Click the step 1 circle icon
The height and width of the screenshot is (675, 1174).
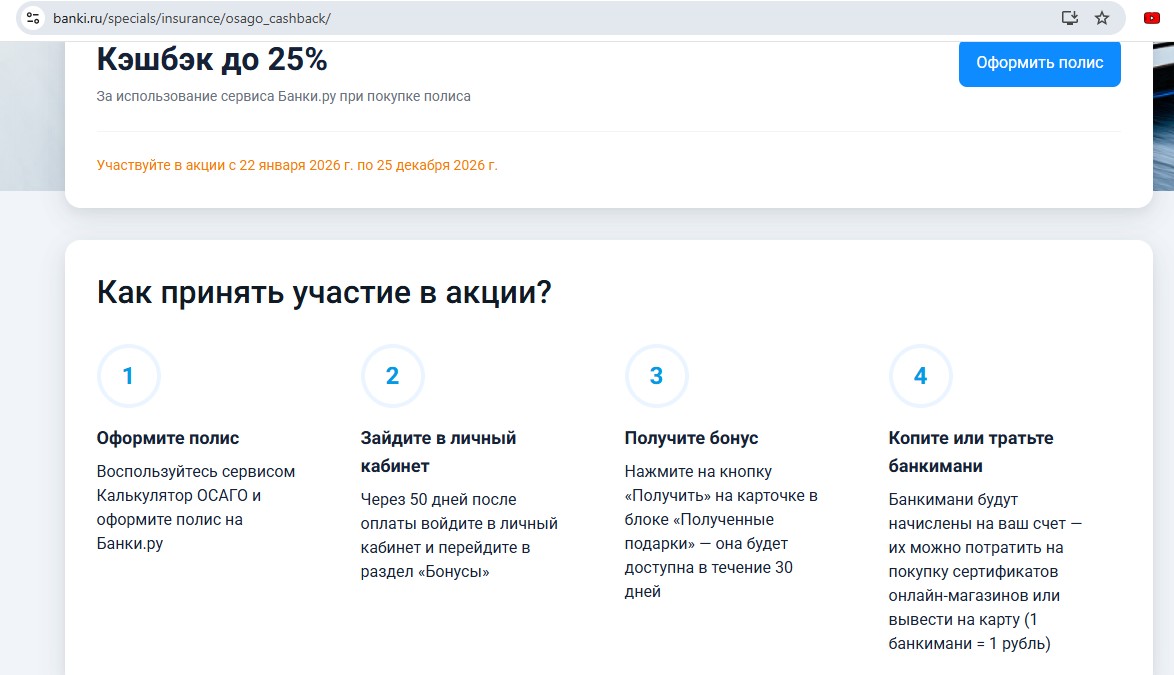pyautogui.click(x=128, y=376)
